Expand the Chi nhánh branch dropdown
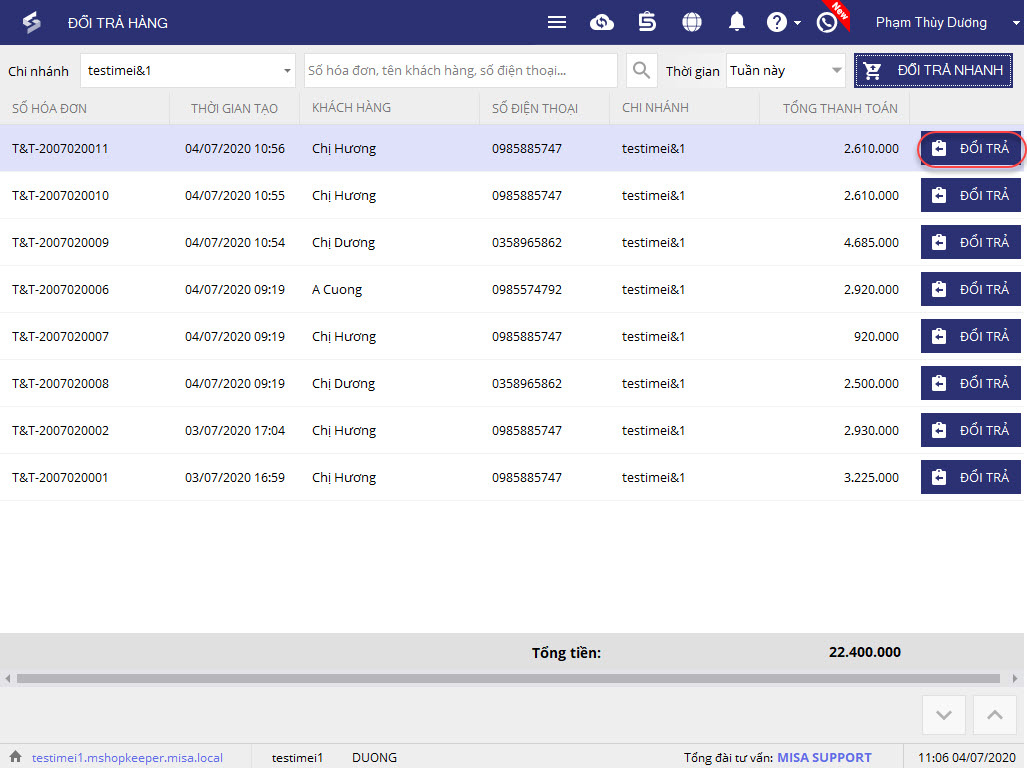 [x=287, y=71]
